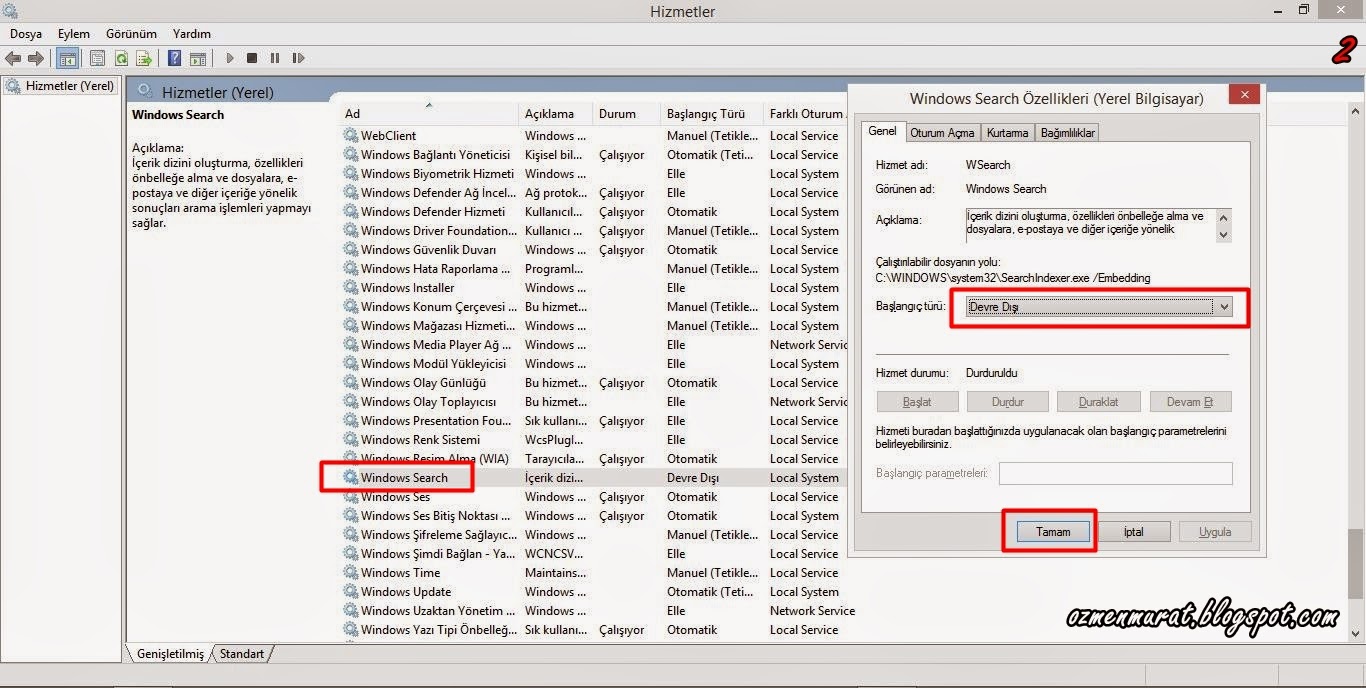Click the gear icon beside Windows Biyometrik Hizmeti
Viewport: 1366px width, 688px height.
(351, 173)
